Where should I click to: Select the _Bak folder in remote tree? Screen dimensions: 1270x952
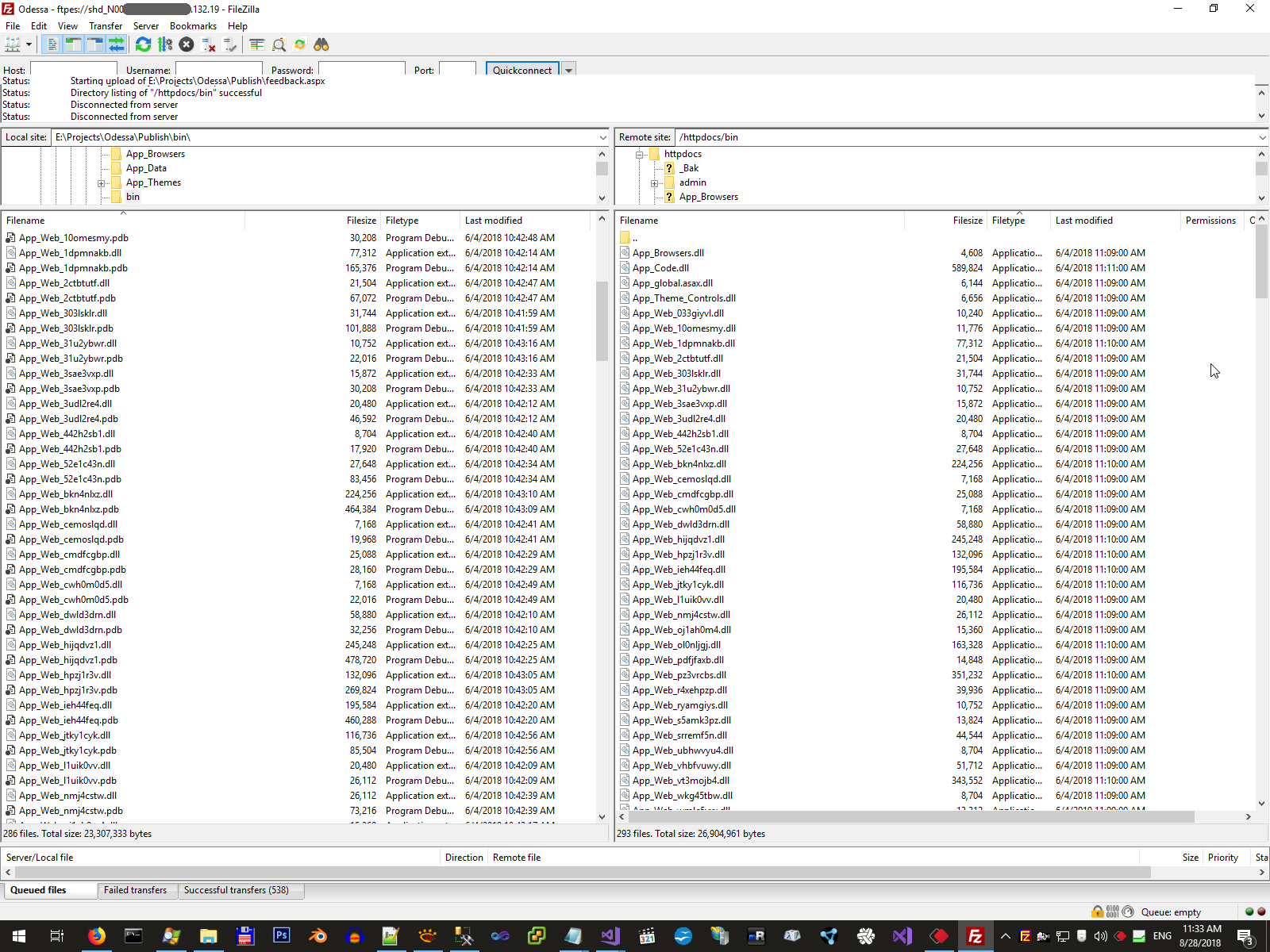689,168
